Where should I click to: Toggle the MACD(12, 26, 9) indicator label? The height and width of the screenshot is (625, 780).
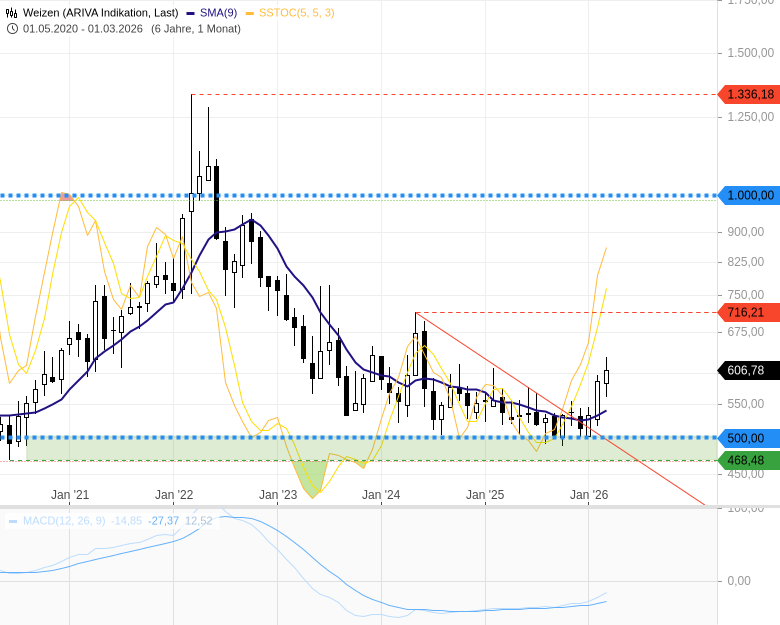click(x=65, y=521)
